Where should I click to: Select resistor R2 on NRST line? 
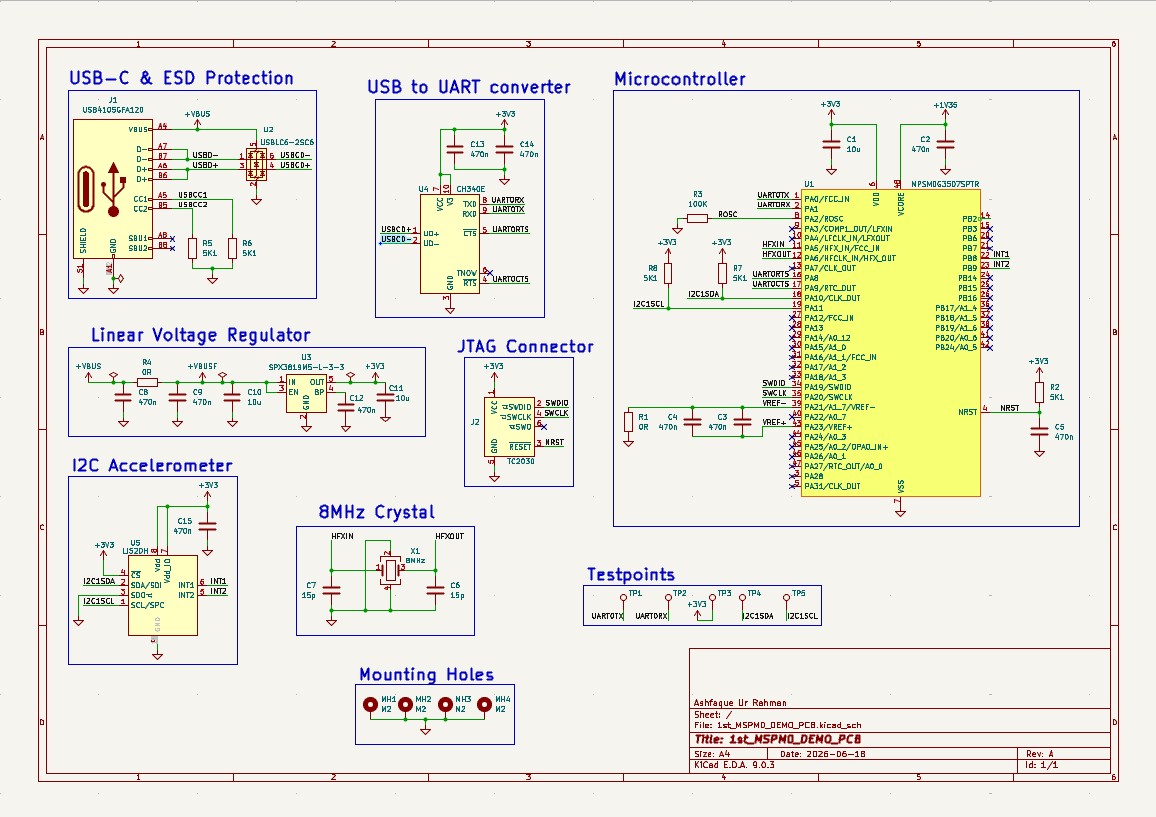[x=1040, y=392]
